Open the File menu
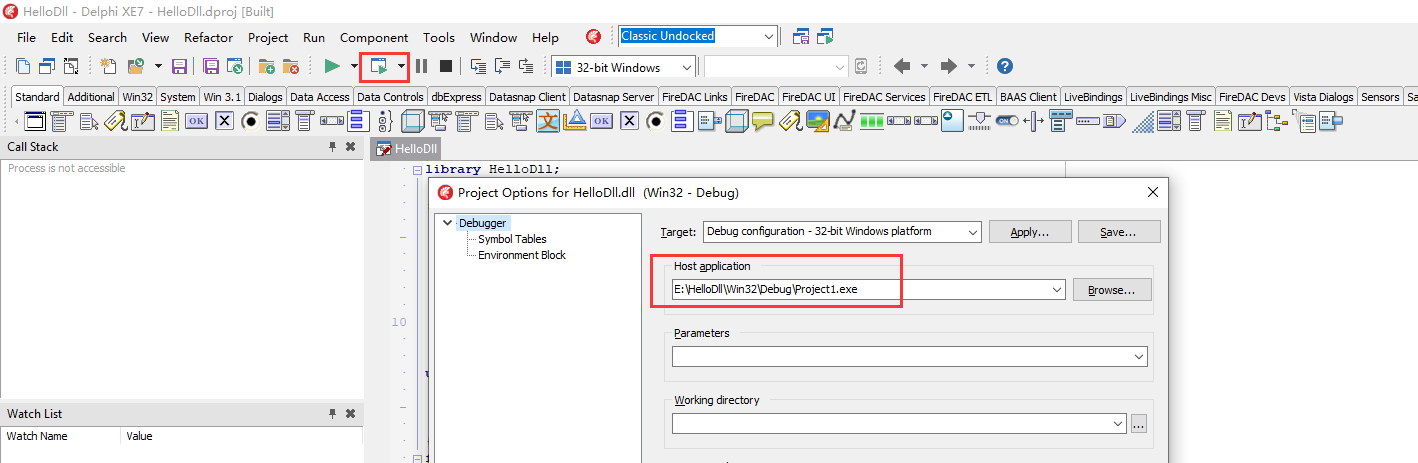 26,38
